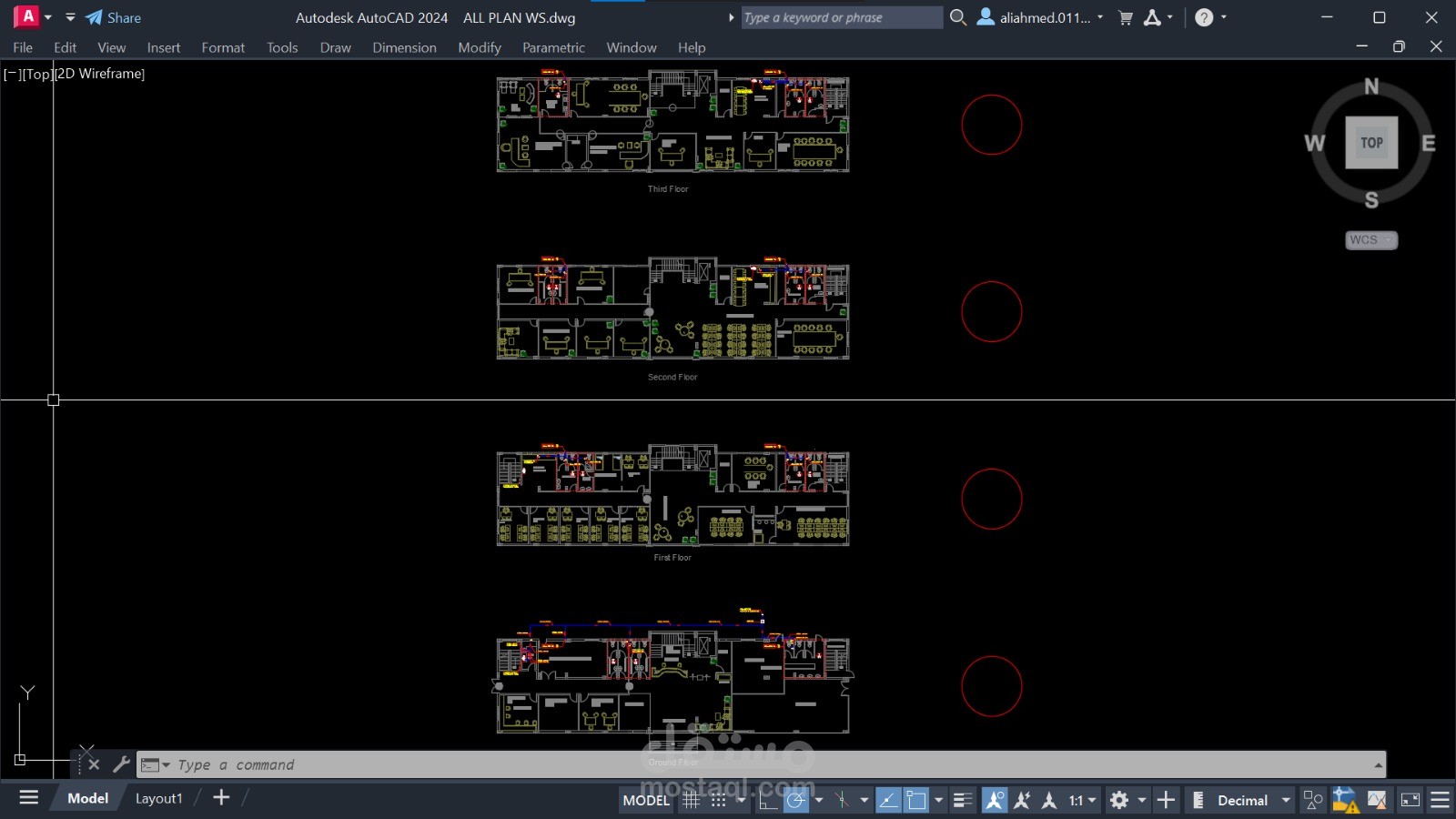The height and width of the screenshot is (819, 1456).
Task: Open Polar tracking angle dropdown arrow
Action: (x=819, y=801)
